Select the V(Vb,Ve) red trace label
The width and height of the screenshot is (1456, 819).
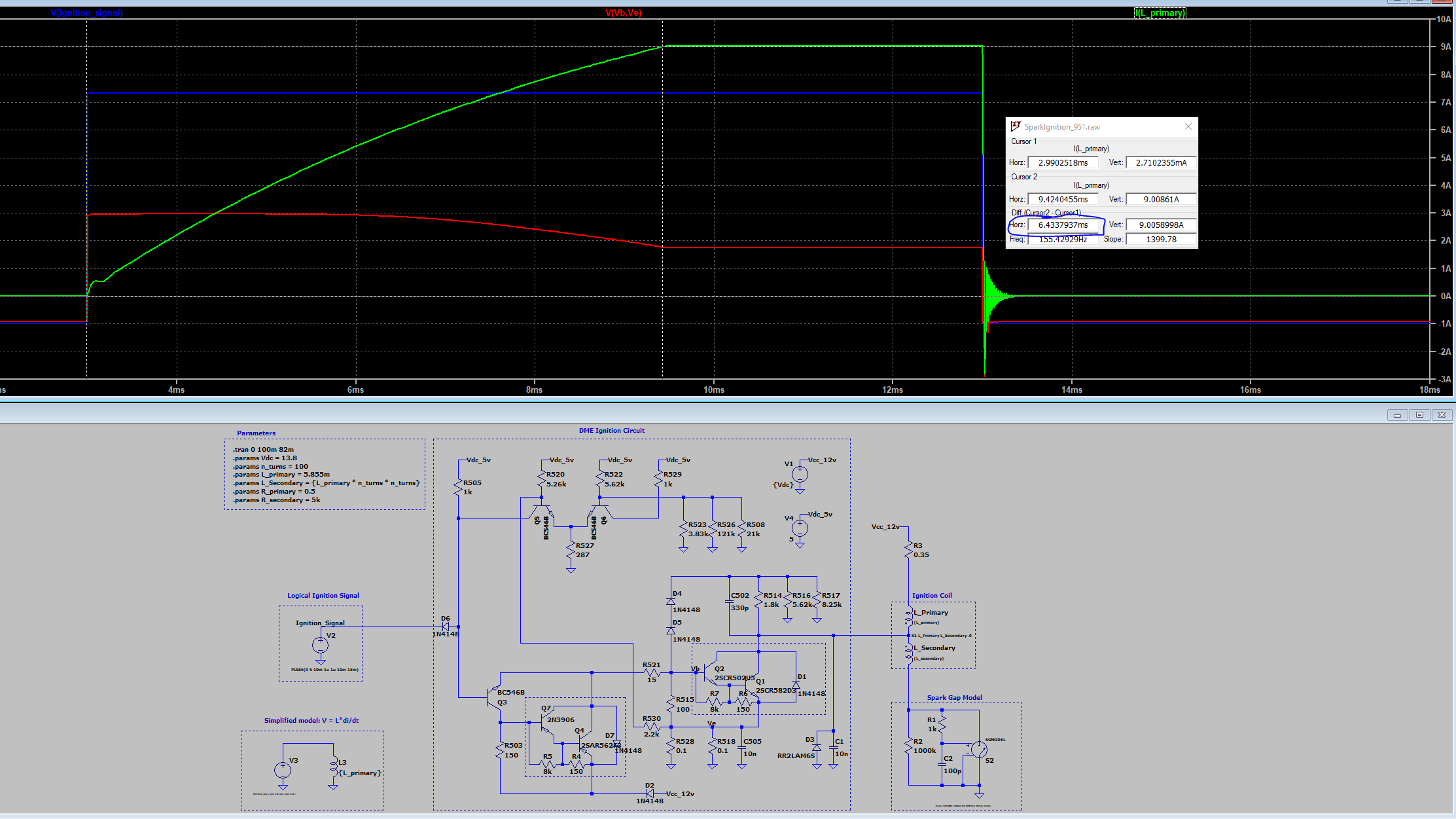623,12
